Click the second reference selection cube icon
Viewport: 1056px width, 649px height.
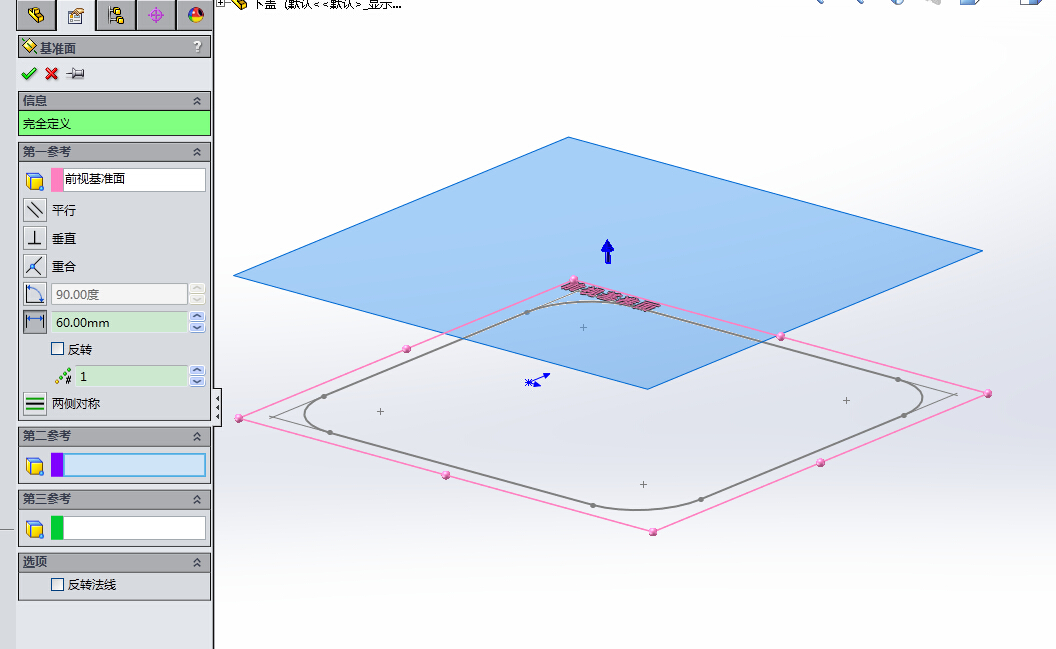point(34,466)
